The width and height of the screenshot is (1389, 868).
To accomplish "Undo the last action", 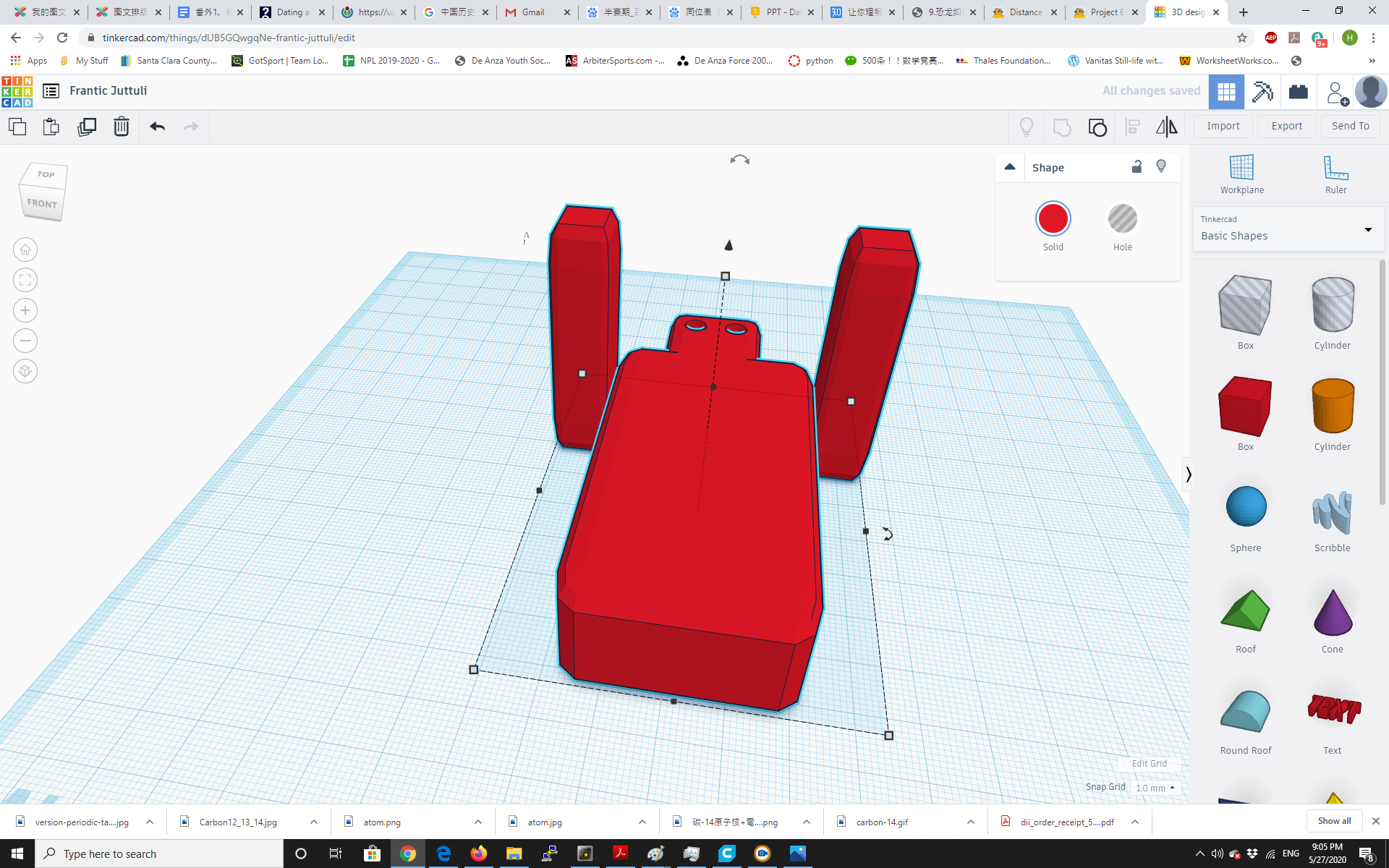I will coord(157,127).
